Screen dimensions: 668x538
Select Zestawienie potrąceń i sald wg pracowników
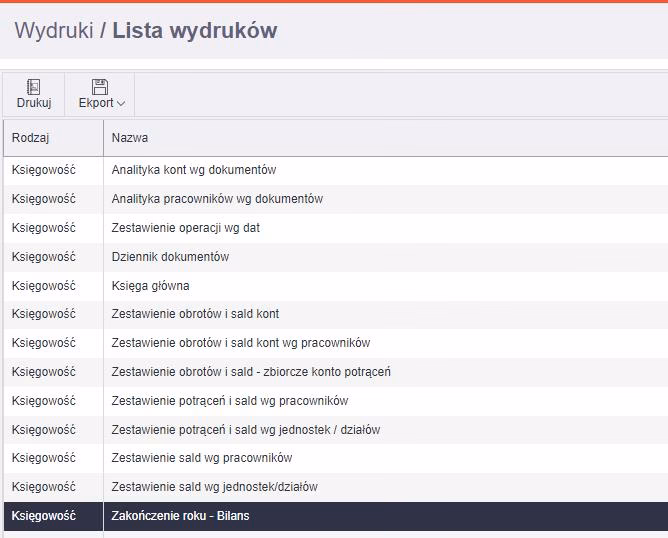pos(336,401)
